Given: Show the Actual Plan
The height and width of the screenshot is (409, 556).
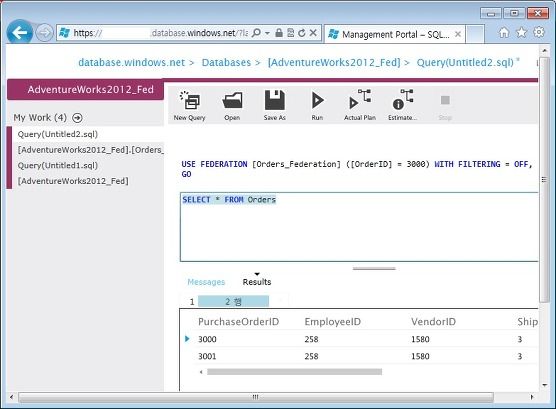Looking at the screenshot, I should 360,105.
